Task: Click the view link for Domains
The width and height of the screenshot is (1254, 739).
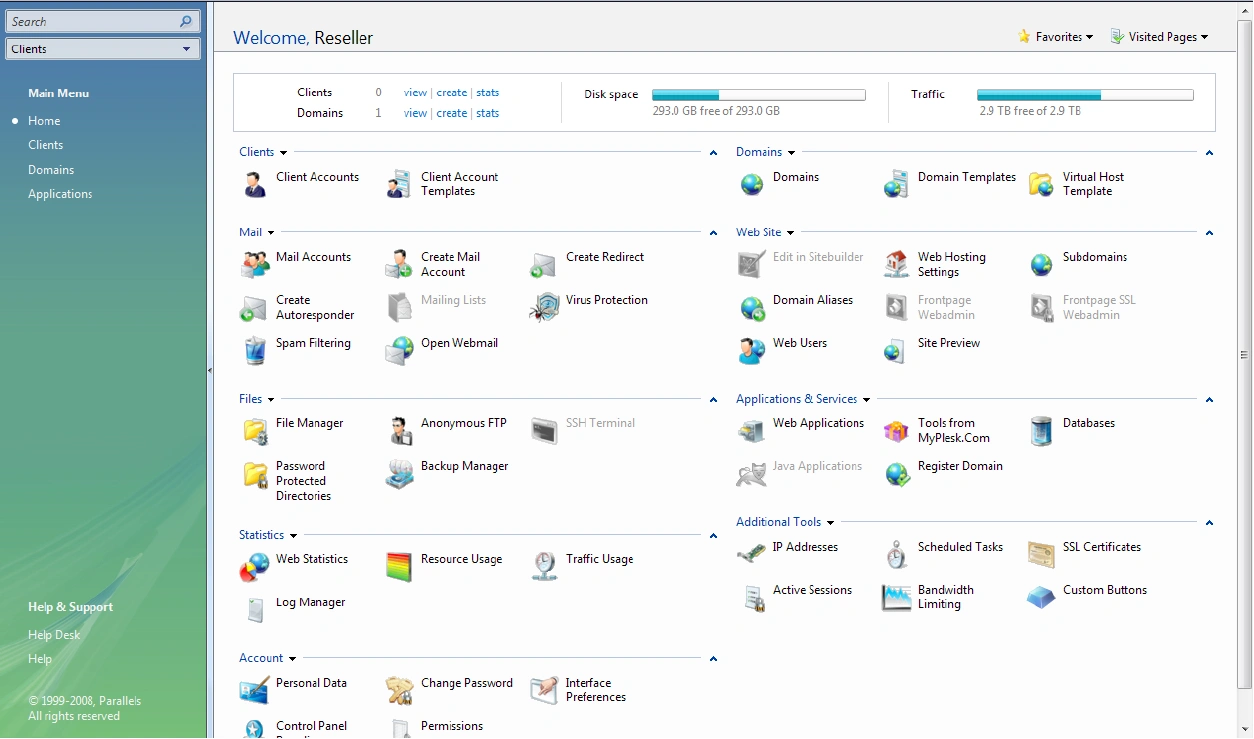Action: tap(415, 114)
